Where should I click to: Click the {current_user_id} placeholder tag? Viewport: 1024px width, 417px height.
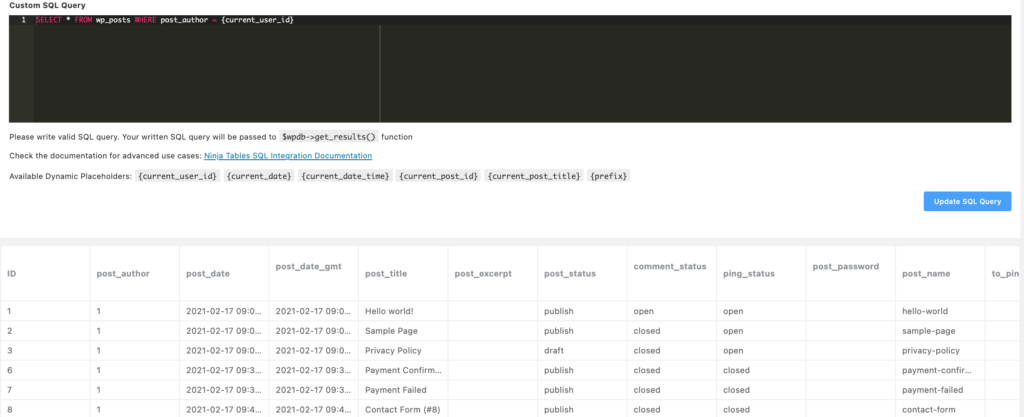[x=178, y=177]
